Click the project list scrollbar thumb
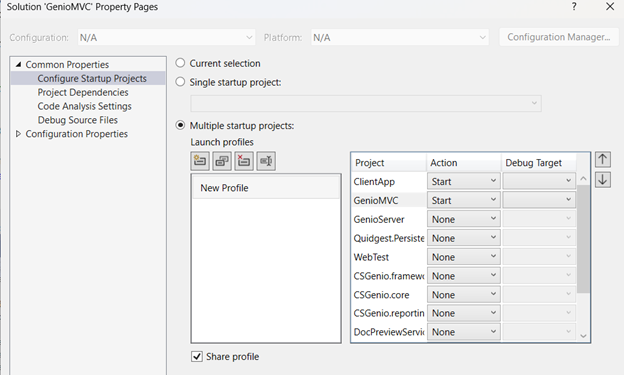This screenshot has height=375, width=624. 583,239
